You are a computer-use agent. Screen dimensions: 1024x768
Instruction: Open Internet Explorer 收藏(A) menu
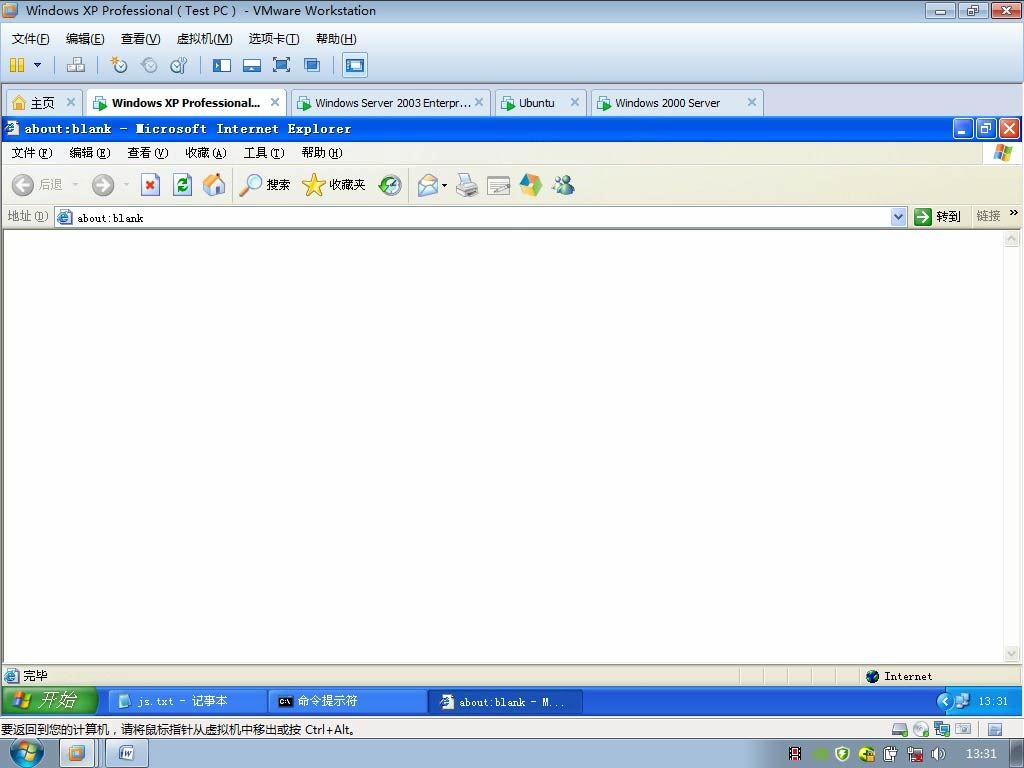point(206,153)
